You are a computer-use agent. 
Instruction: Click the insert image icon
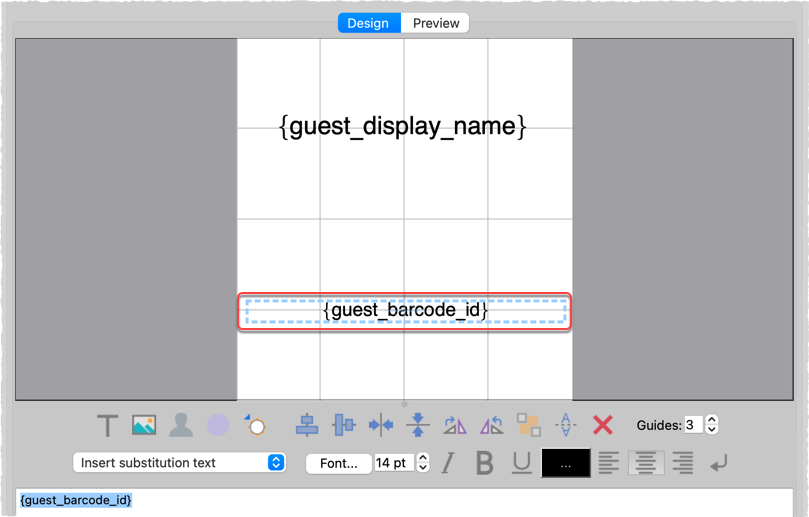[144, 426]
